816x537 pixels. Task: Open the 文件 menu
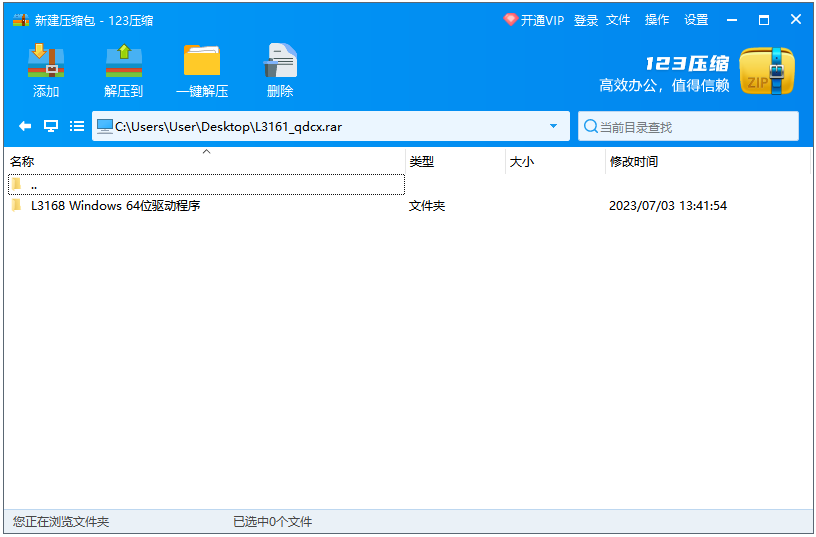(618, 20)
